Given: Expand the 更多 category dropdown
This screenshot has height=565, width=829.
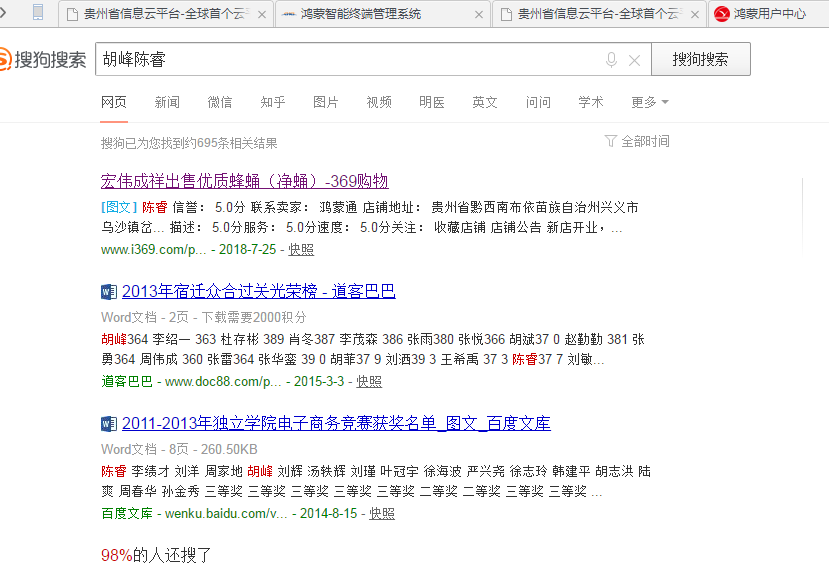Looking at the screenshot, I should tap(649, 102).
